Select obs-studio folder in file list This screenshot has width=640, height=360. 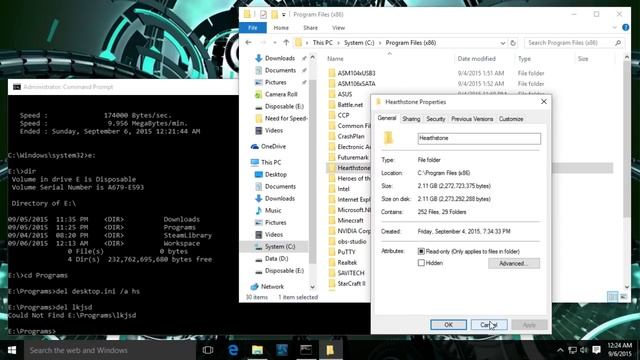(351, 242)
